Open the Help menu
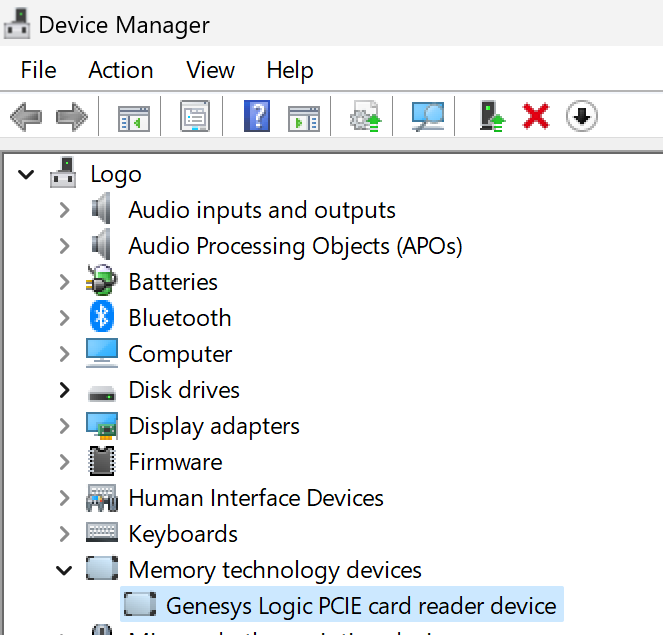The width and height of the screenshot is (663, 635). click(x=290, y=70)
